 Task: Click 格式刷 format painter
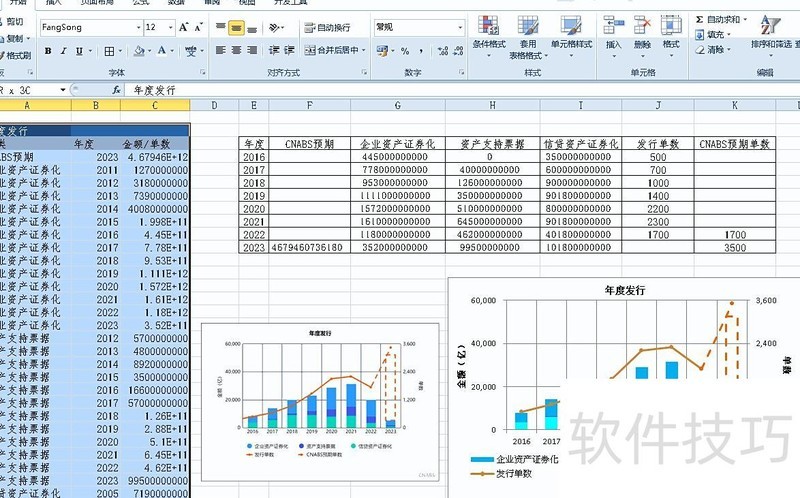pos(15,55)
